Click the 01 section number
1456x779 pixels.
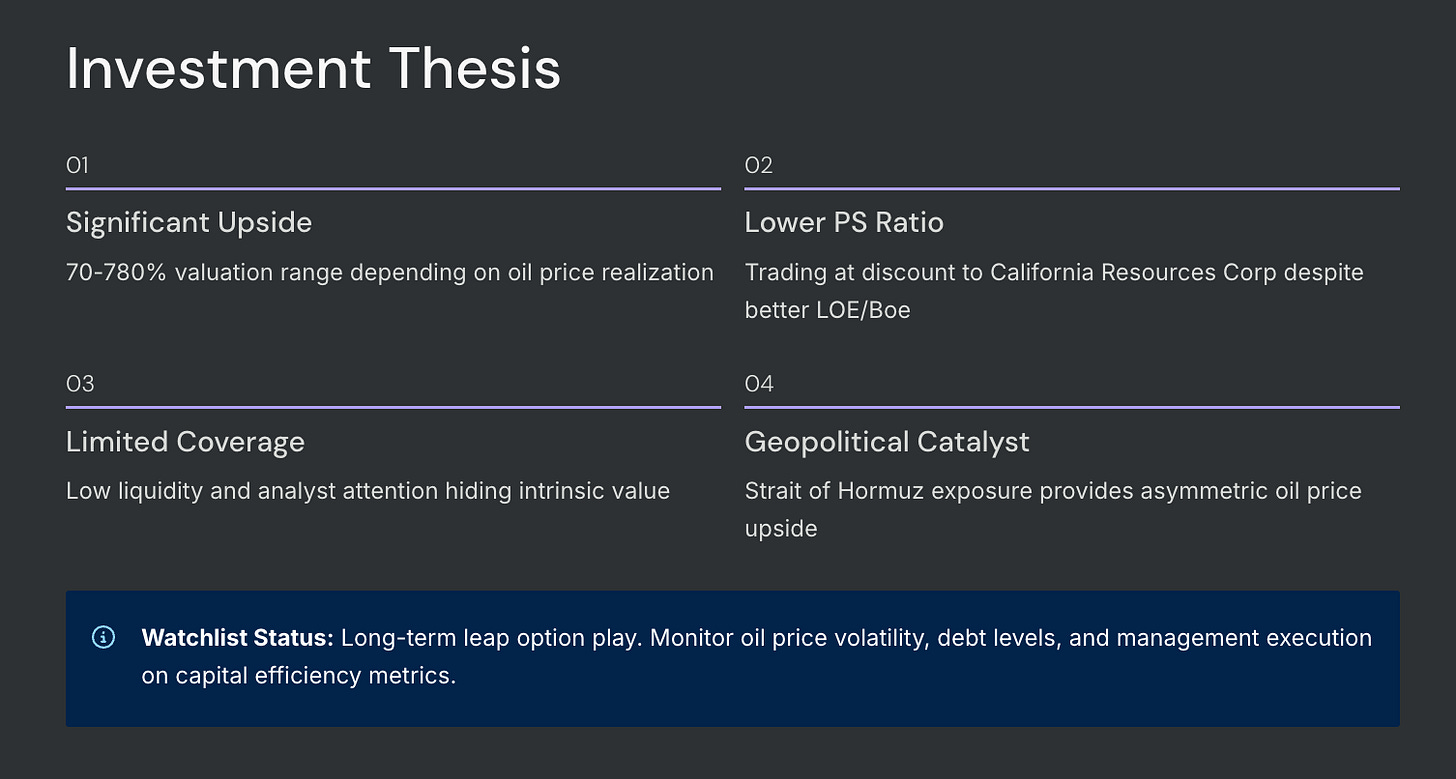pos(77,165)
